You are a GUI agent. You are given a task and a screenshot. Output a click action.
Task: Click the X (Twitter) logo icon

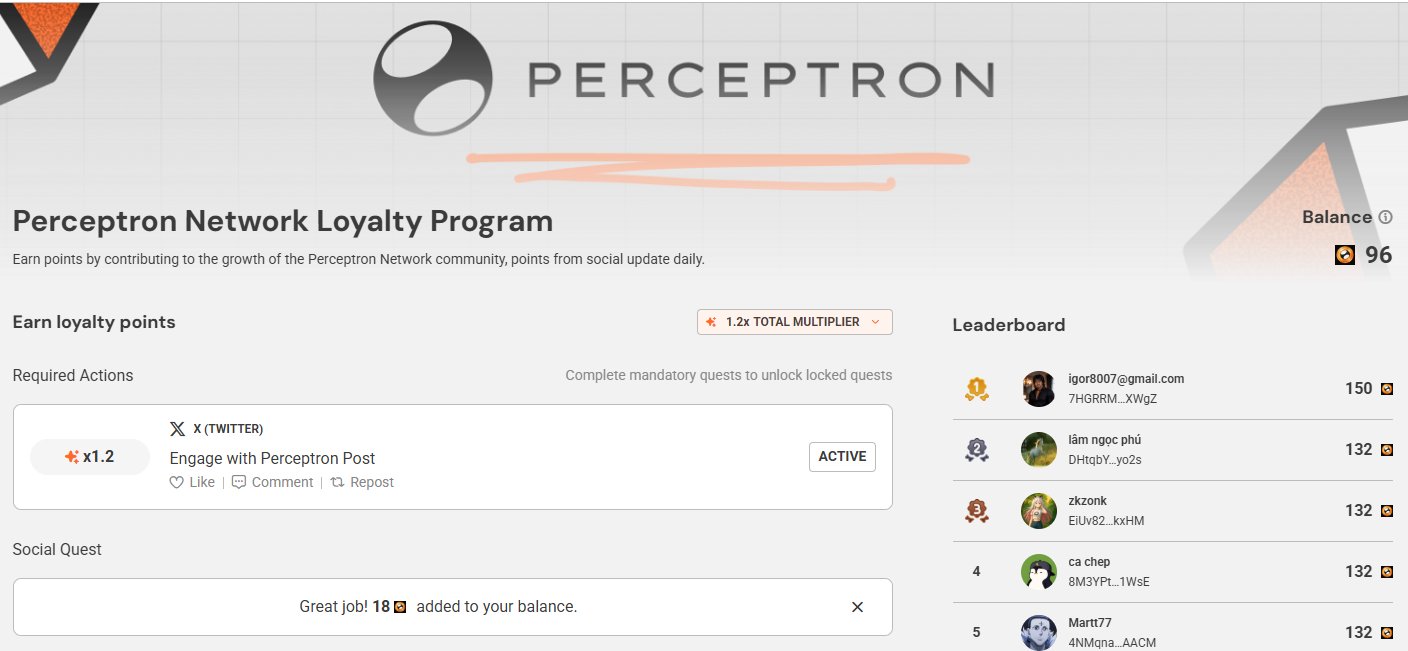(x=177, y=429)
